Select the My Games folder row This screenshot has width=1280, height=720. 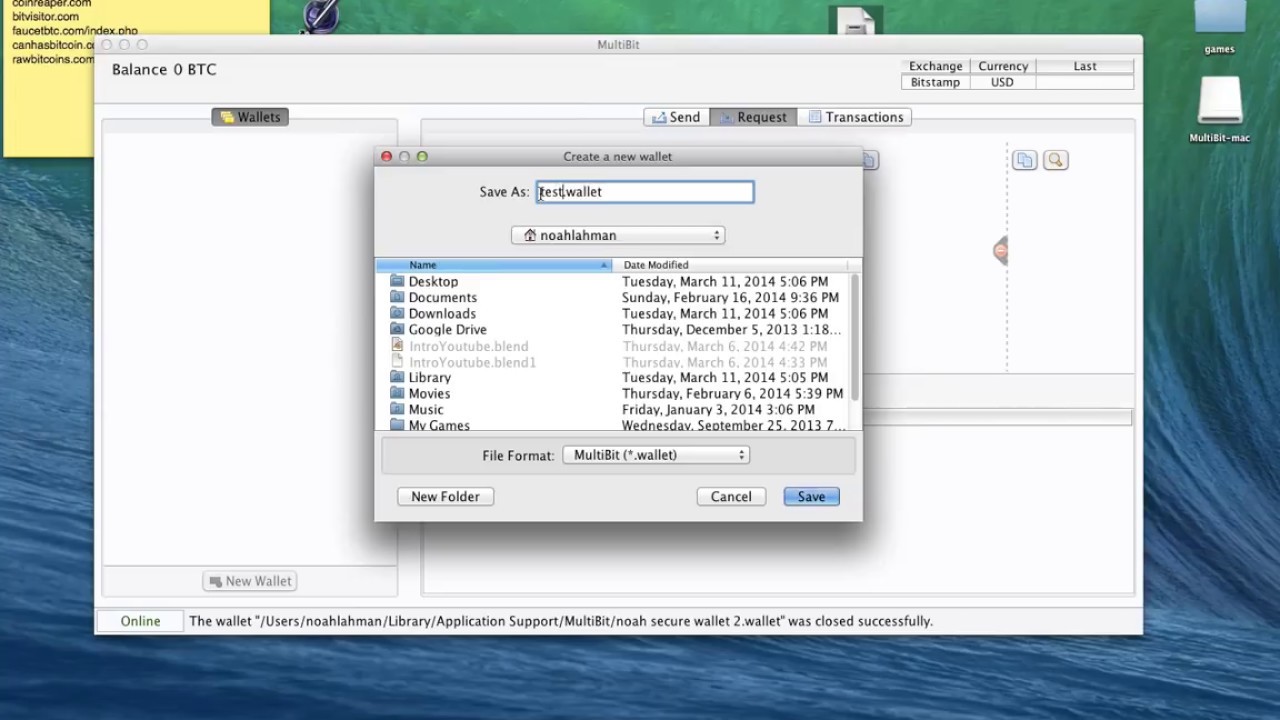pyautogui.click(x=612, y=425)
